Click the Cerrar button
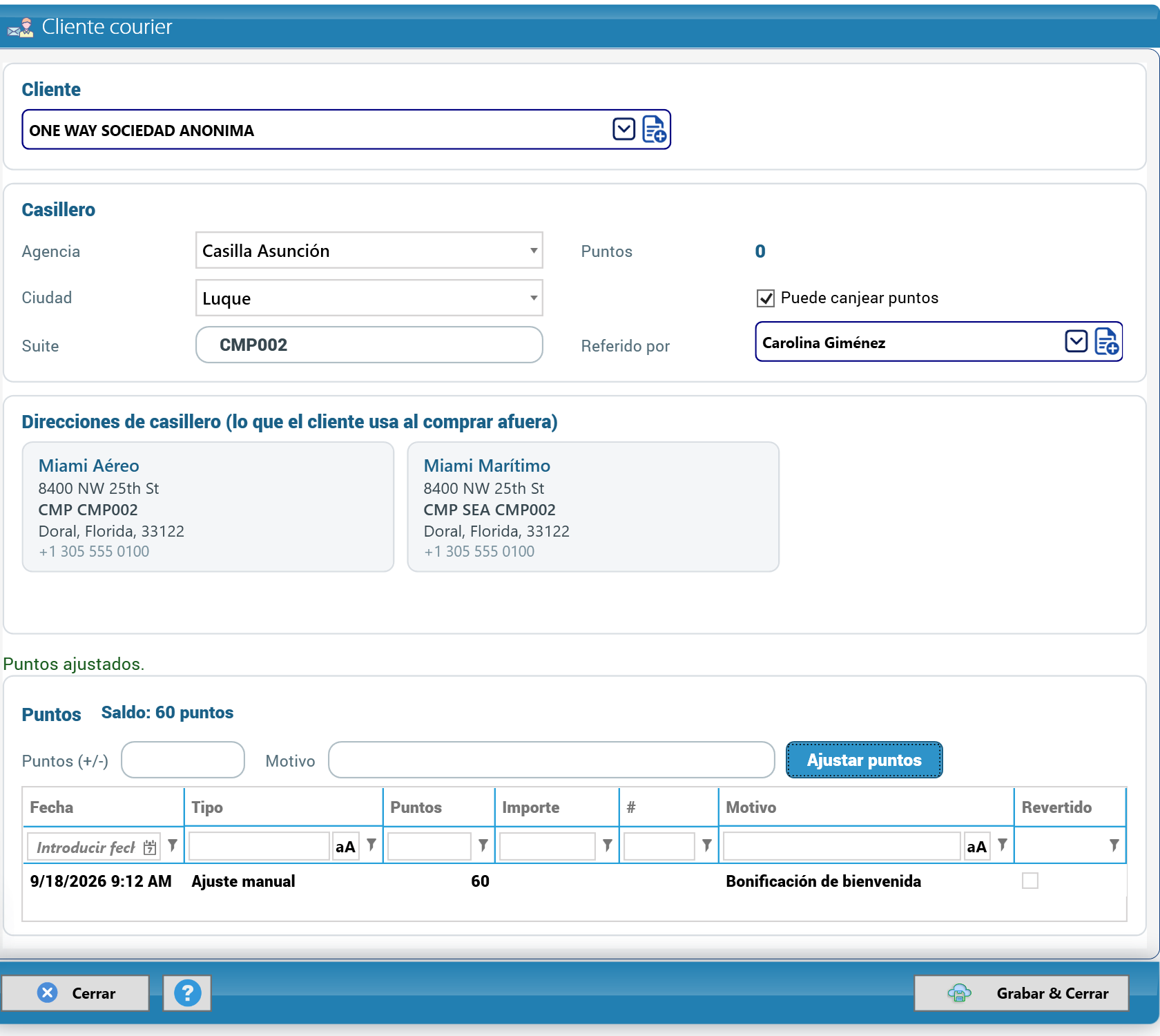The width and height of the screenshot is (1160, 1036). [x=75, y=993]
